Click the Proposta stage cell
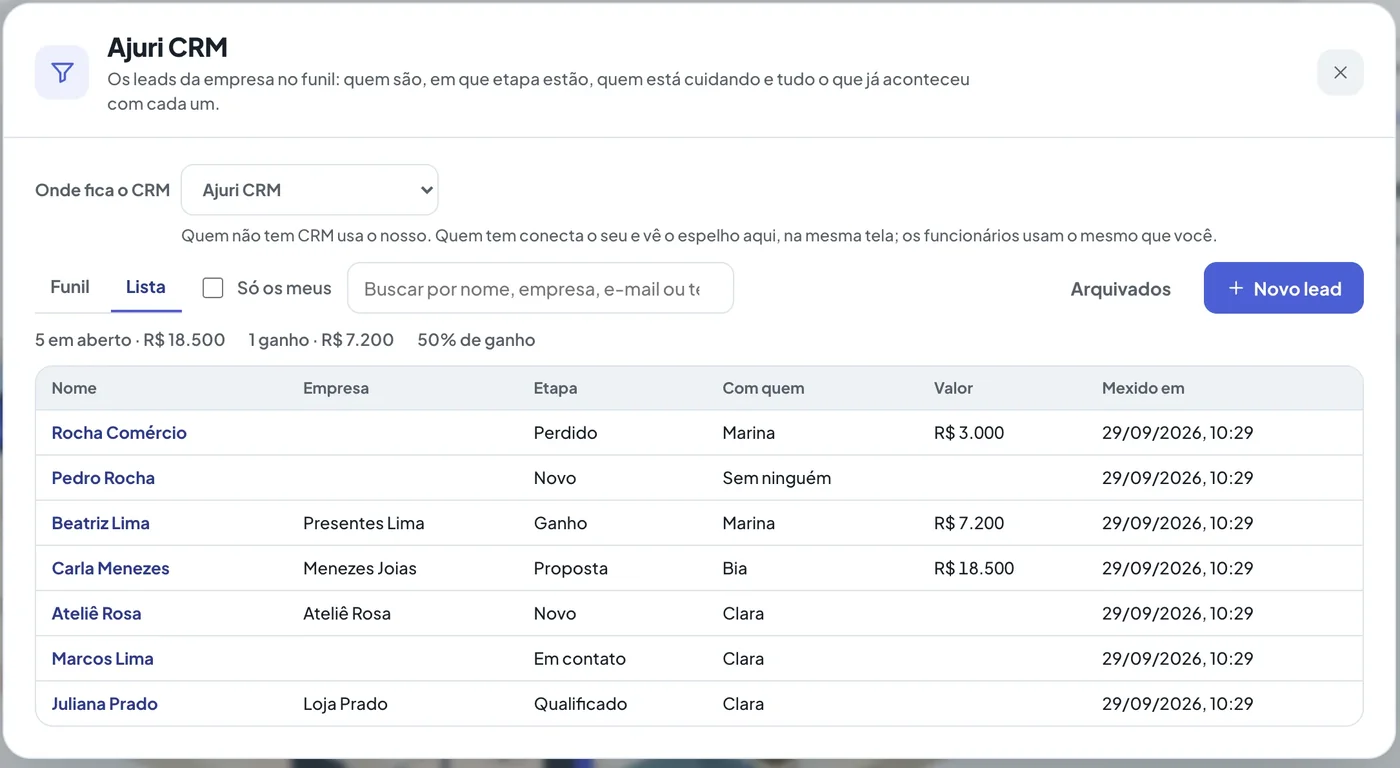 [571, 568]
